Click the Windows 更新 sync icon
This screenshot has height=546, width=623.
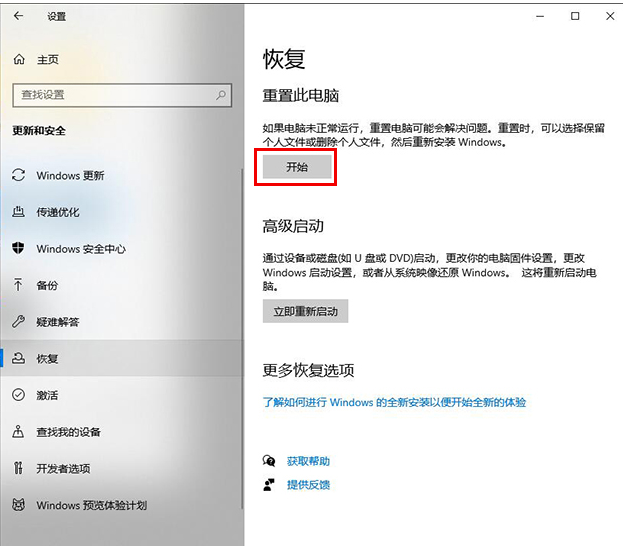point(18,175)
